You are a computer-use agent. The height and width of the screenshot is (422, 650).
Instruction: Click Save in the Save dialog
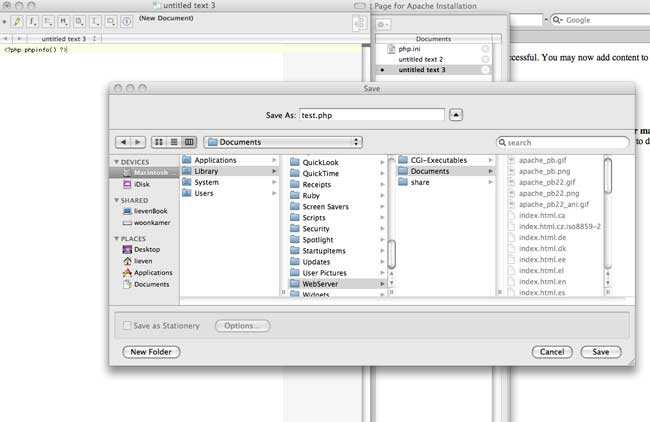(601, 352)
